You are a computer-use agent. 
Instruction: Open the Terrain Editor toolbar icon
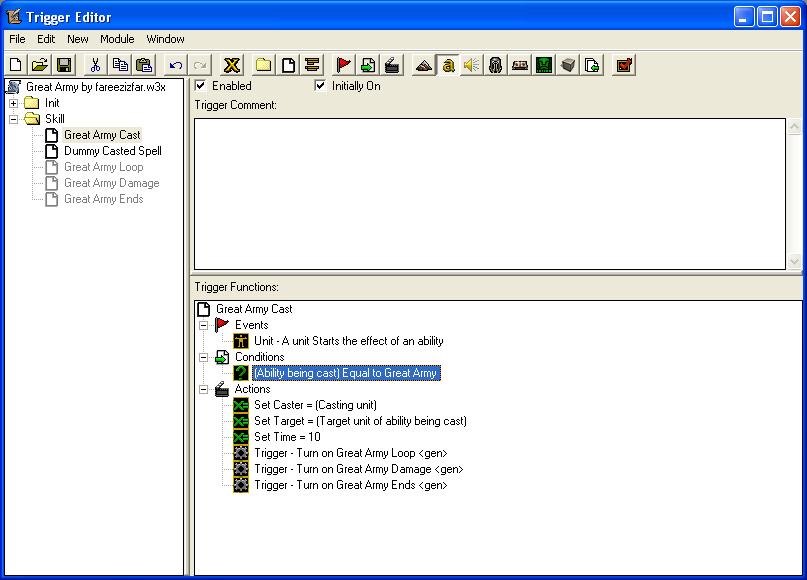point(424,65)
